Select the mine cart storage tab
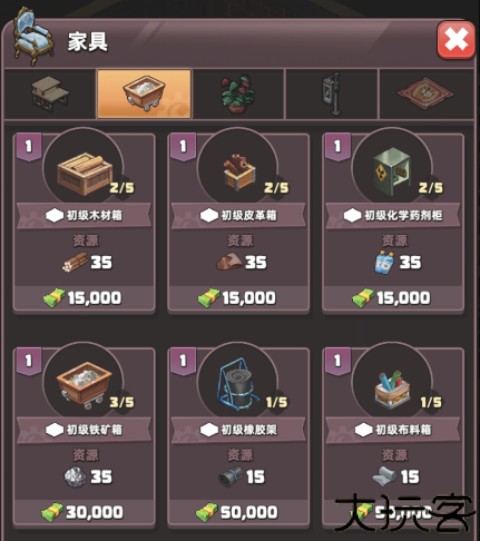This screenshot has width=480, height=541. [x=144, y=94]
